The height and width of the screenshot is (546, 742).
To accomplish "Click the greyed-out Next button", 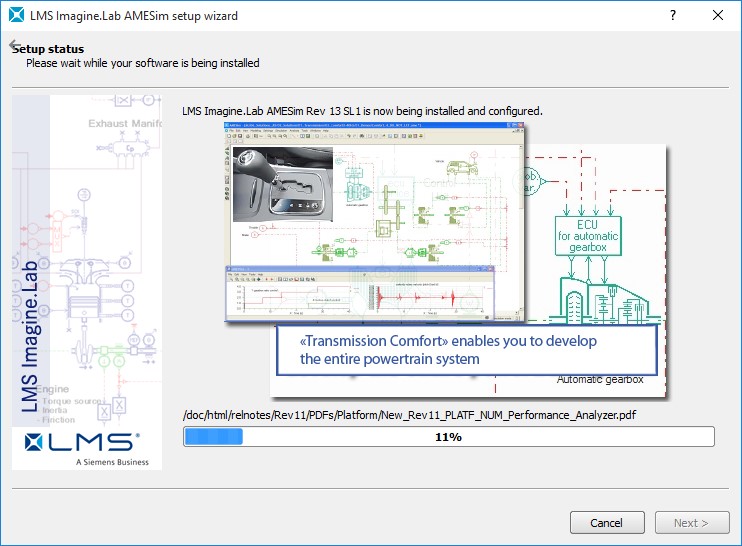I will click(691, 523).
